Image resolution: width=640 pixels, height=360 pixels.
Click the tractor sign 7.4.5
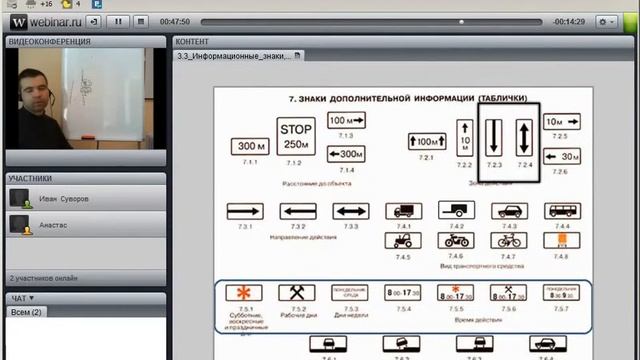[403, 241]
